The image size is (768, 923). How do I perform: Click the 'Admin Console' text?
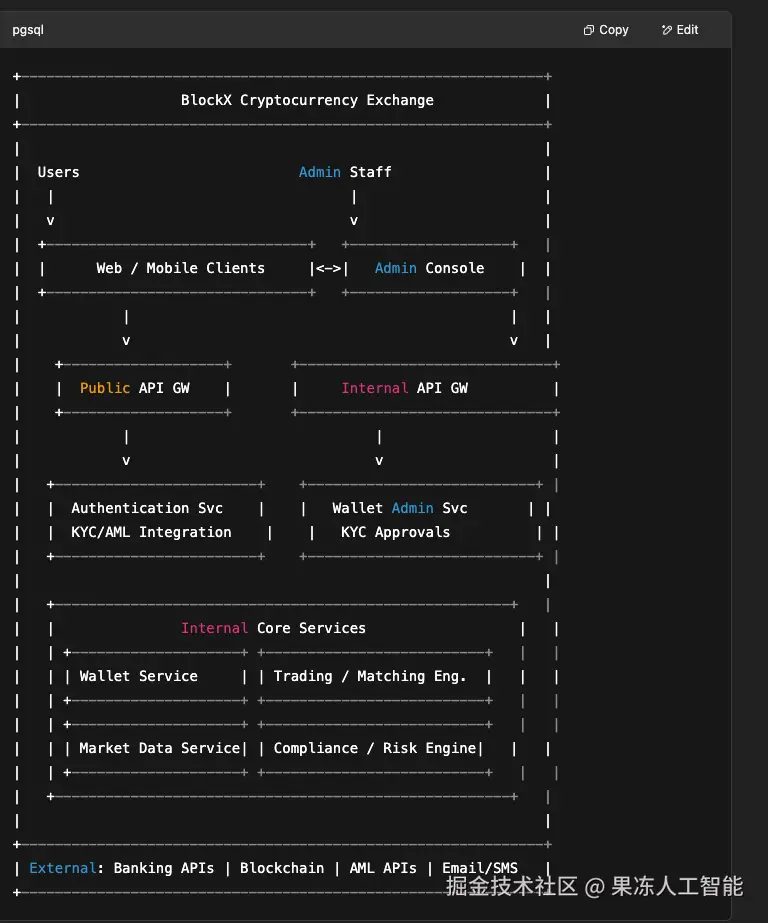pos(430,268)
